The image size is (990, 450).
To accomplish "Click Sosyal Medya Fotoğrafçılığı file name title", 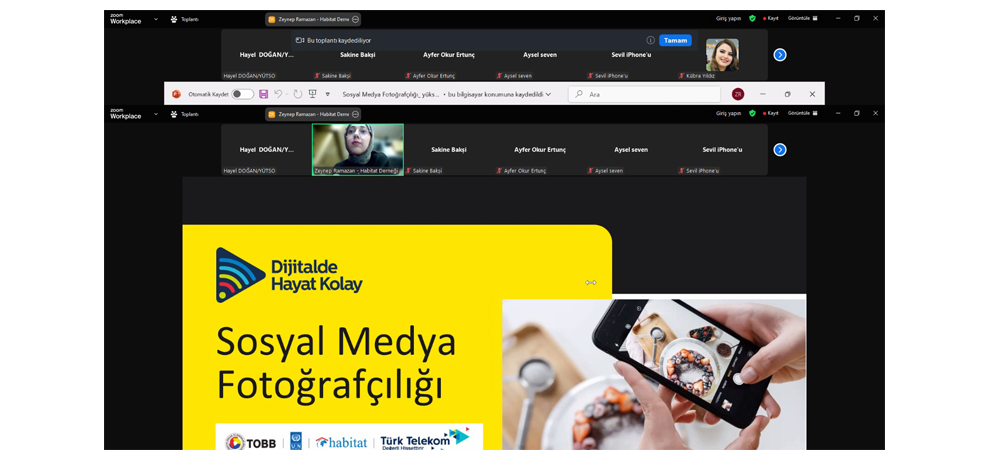I will [391, 94].
